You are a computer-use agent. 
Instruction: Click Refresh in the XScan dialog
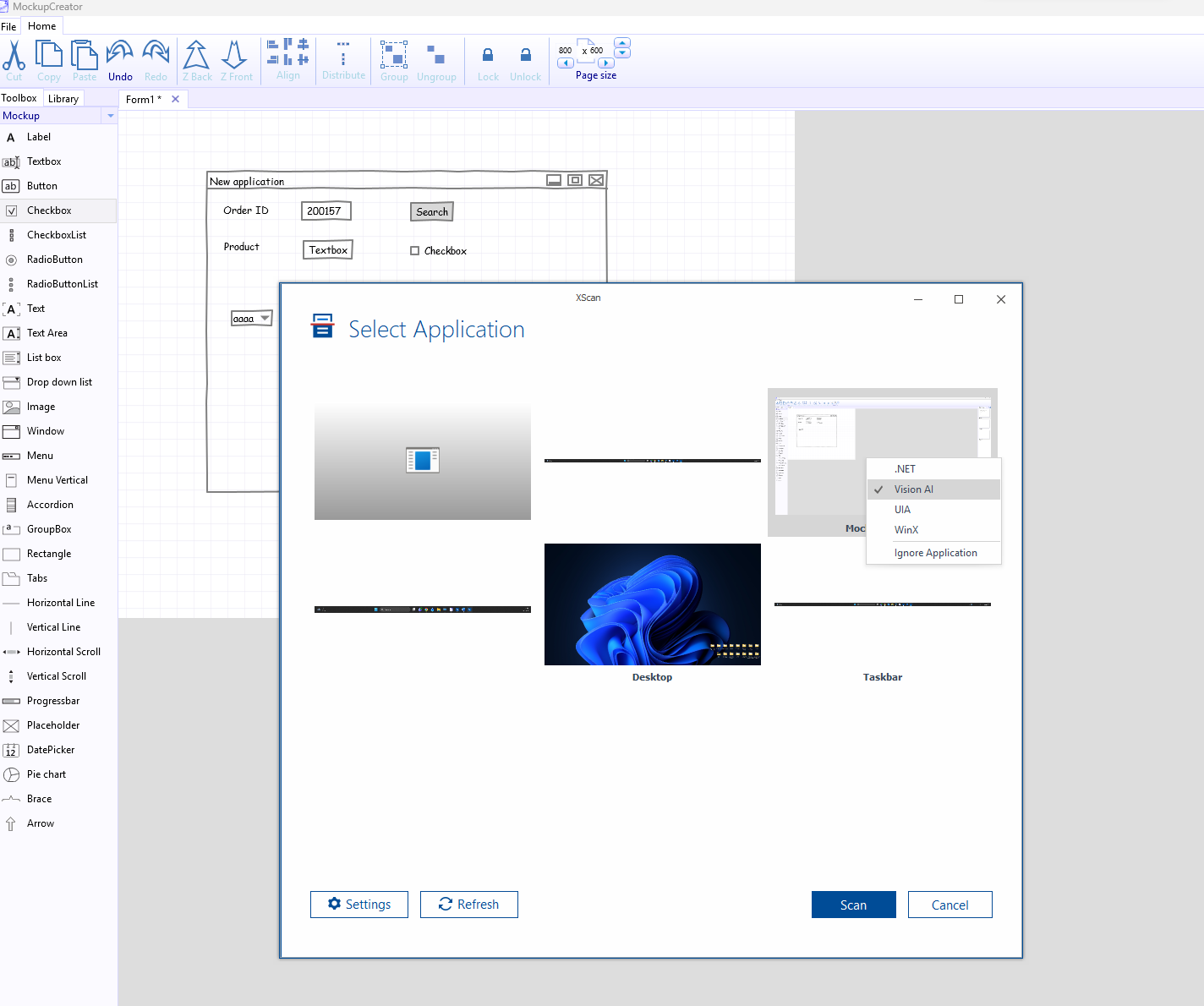click(469, 905)
